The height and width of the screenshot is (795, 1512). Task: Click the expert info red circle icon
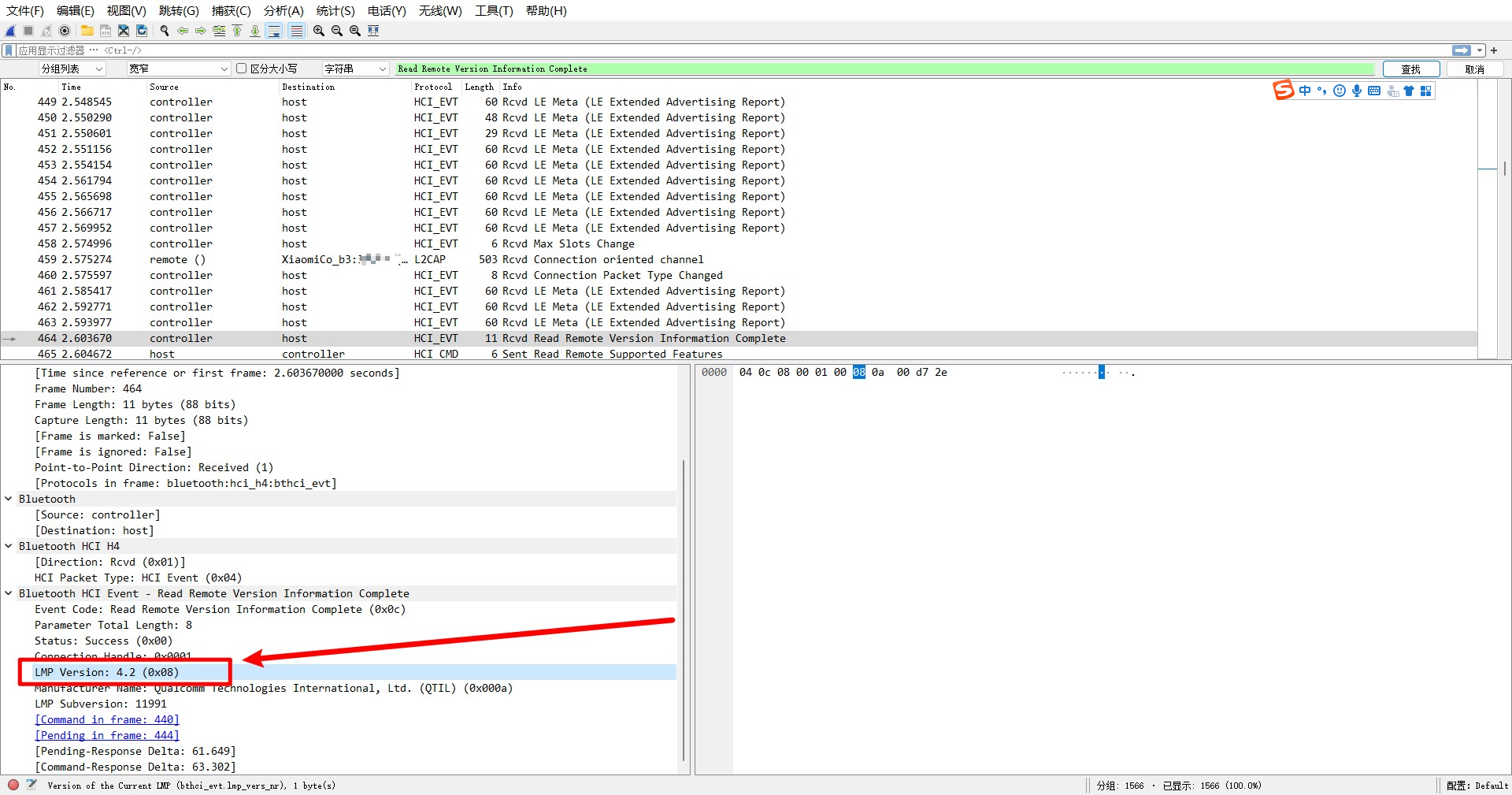coord(13,785)
